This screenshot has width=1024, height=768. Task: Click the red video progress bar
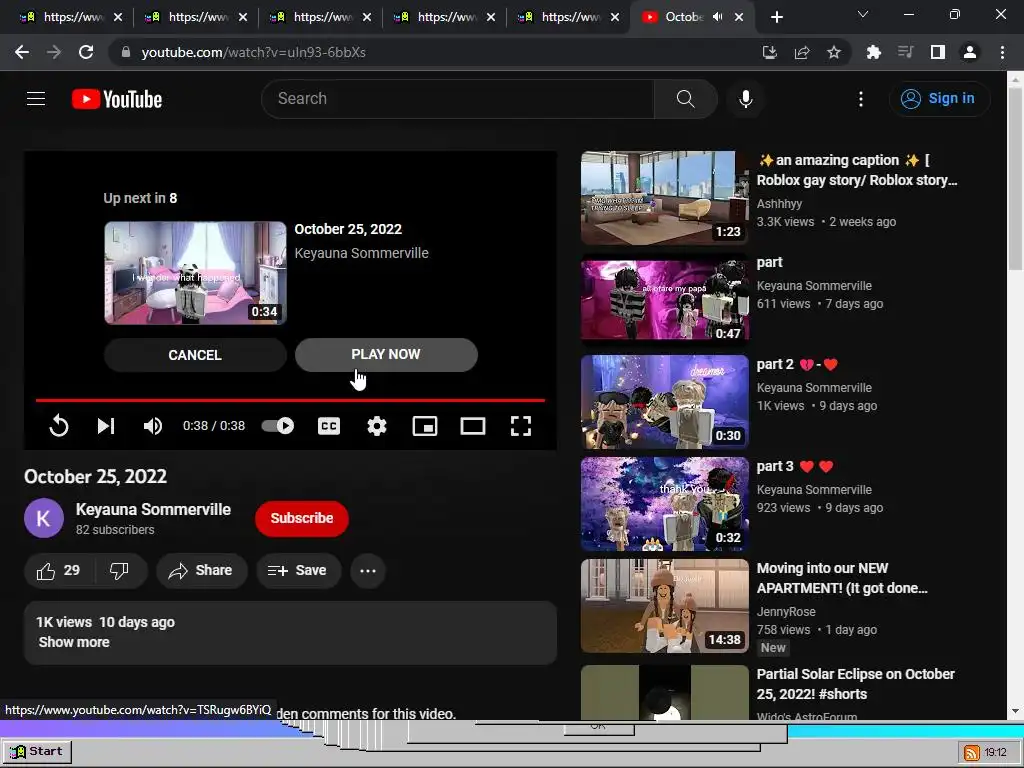[290, 400]
